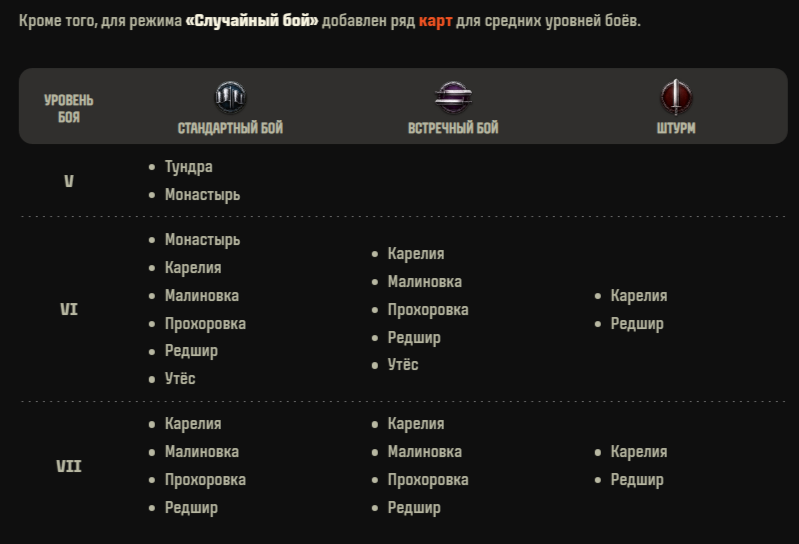Click Редшир in level VII standard battle
Image resolution: width=799 pixels, height=544 pixels.
pos(191,508)
